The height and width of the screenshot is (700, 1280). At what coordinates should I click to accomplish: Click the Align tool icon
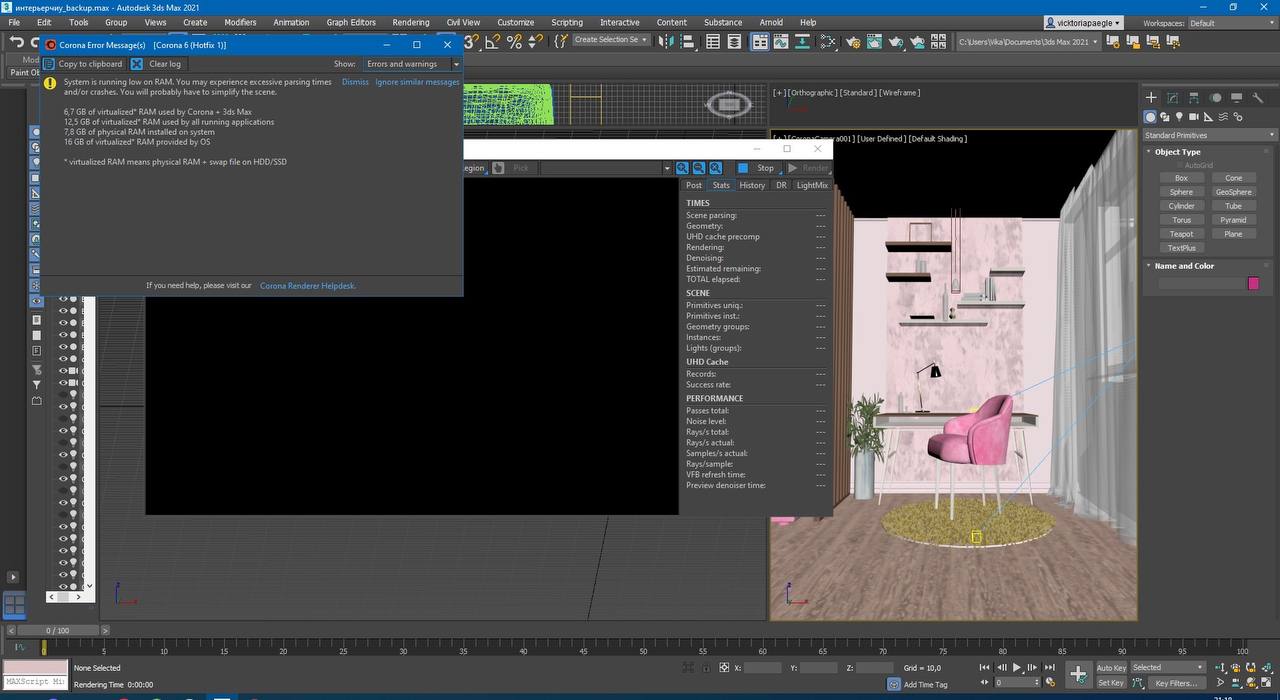coord(689,42)
